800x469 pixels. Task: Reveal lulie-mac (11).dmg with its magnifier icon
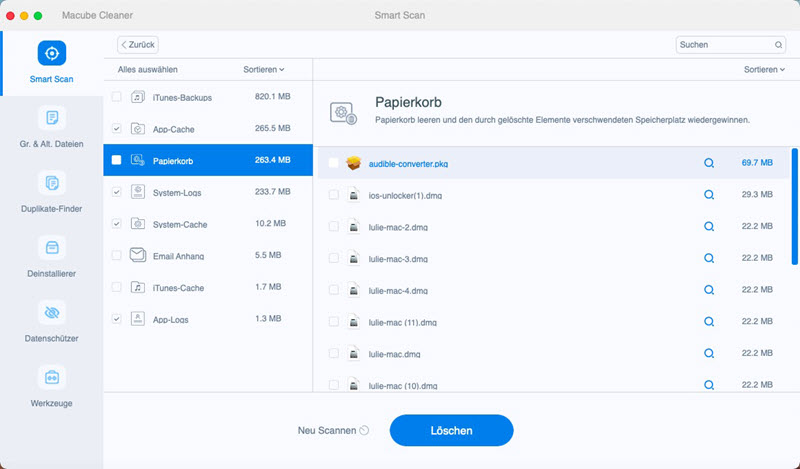(x=709, y=322)
